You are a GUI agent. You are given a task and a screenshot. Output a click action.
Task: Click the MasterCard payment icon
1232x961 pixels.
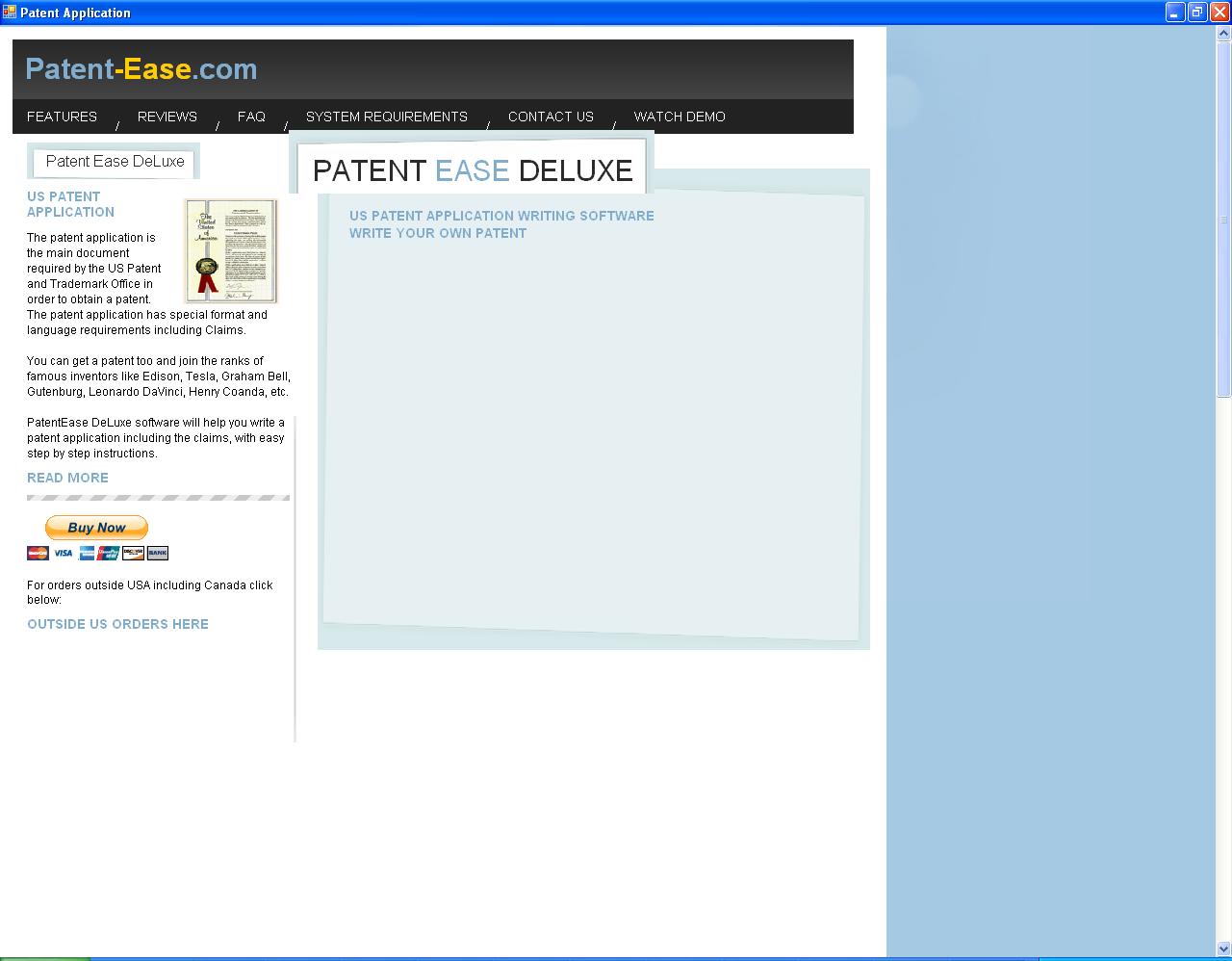[38, 553]
